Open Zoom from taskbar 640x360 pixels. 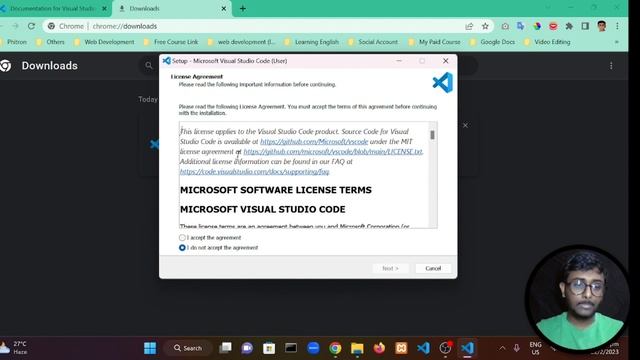(x=313, y=348)
